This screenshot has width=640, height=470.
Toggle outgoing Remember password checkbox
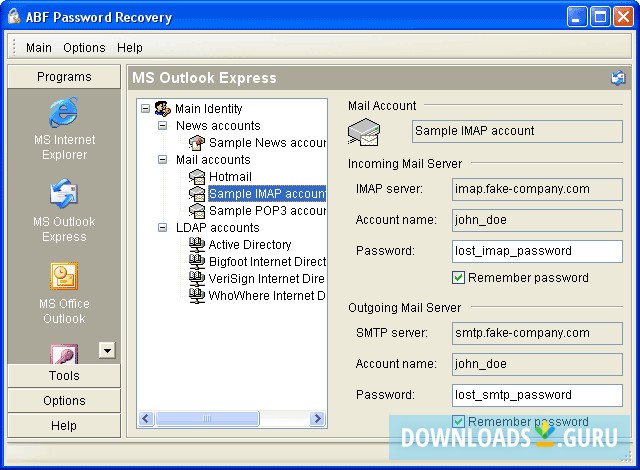(458, 421)
